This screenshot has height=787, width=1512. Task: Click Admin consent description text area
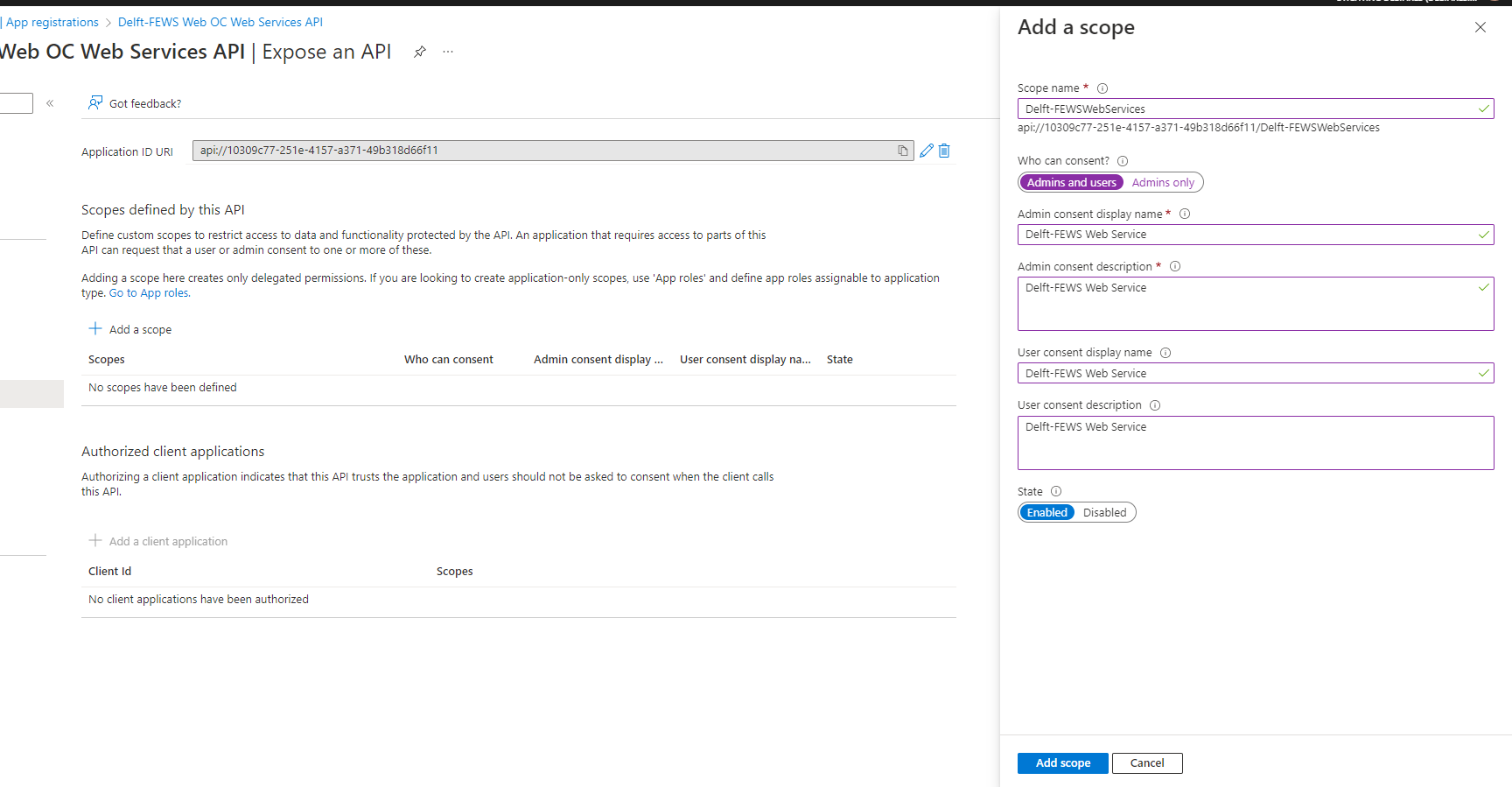[1256, 304]
